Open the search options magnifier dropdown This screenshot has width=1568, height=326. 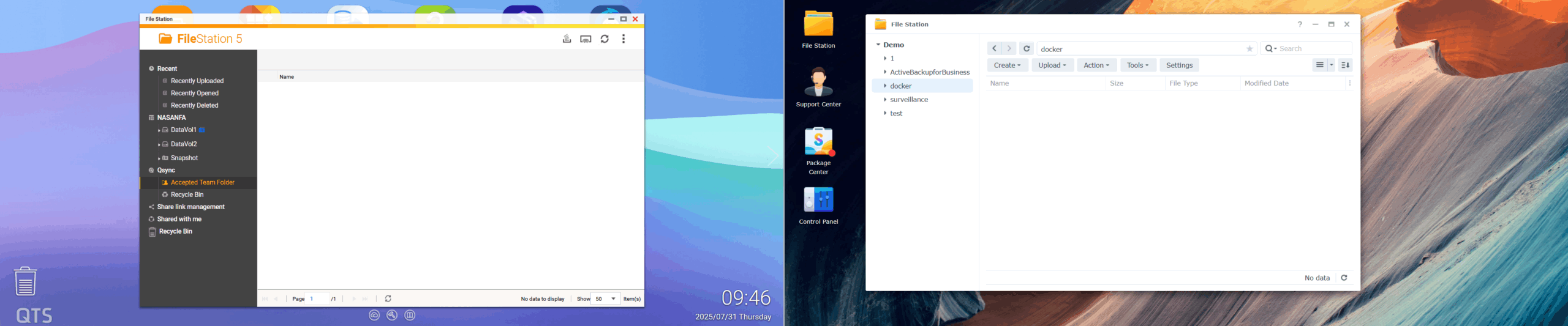pyautogui.click(x=1271, y=48)
